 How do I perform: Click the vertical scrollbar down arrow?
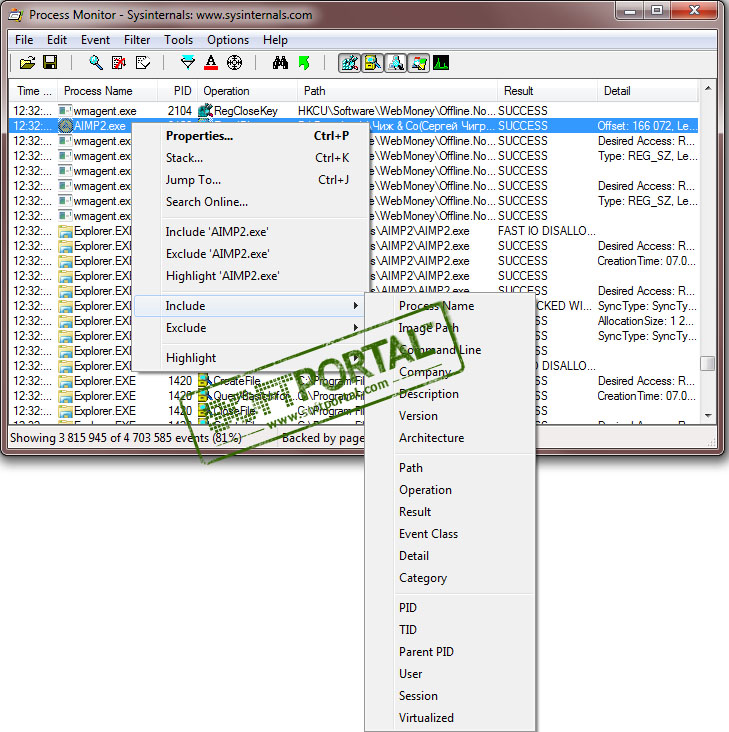point(708,415)
